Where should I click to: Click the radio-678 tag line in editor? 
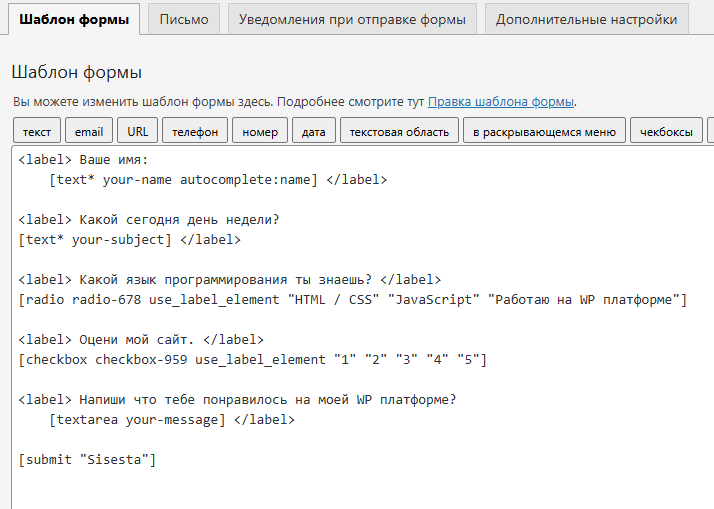352,300
